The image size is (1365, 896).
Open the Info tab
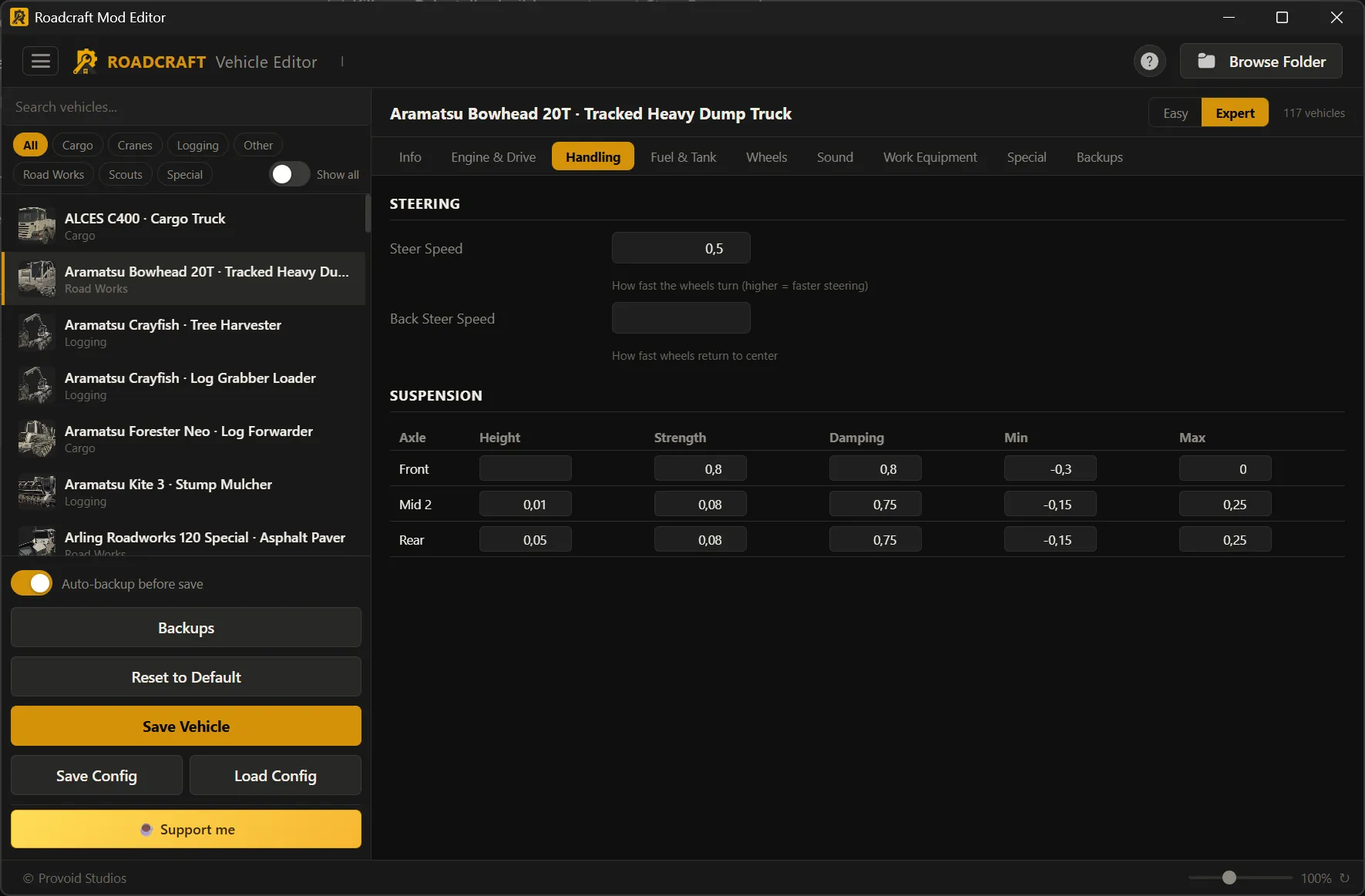410,156
